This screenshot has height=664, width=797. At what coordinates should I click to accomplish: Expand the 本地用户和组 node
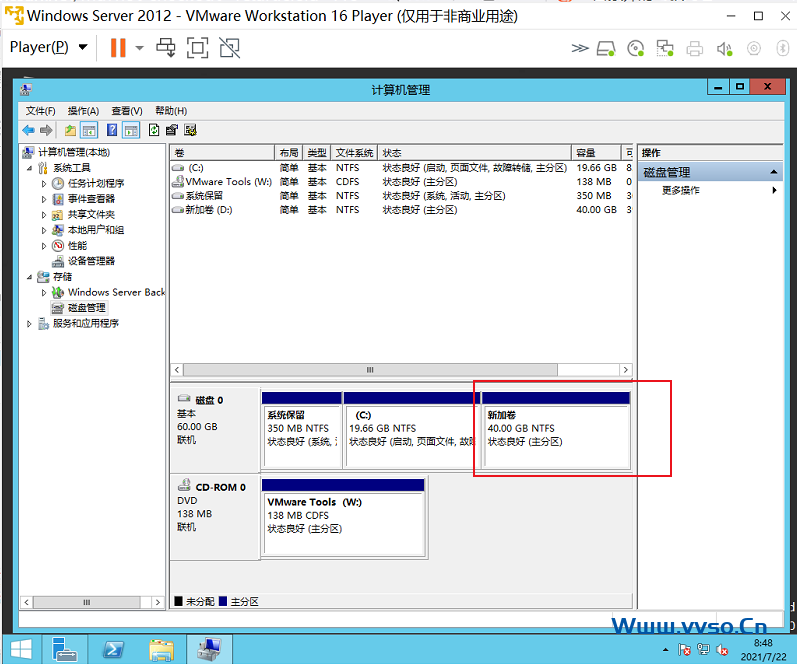(44, 230)
